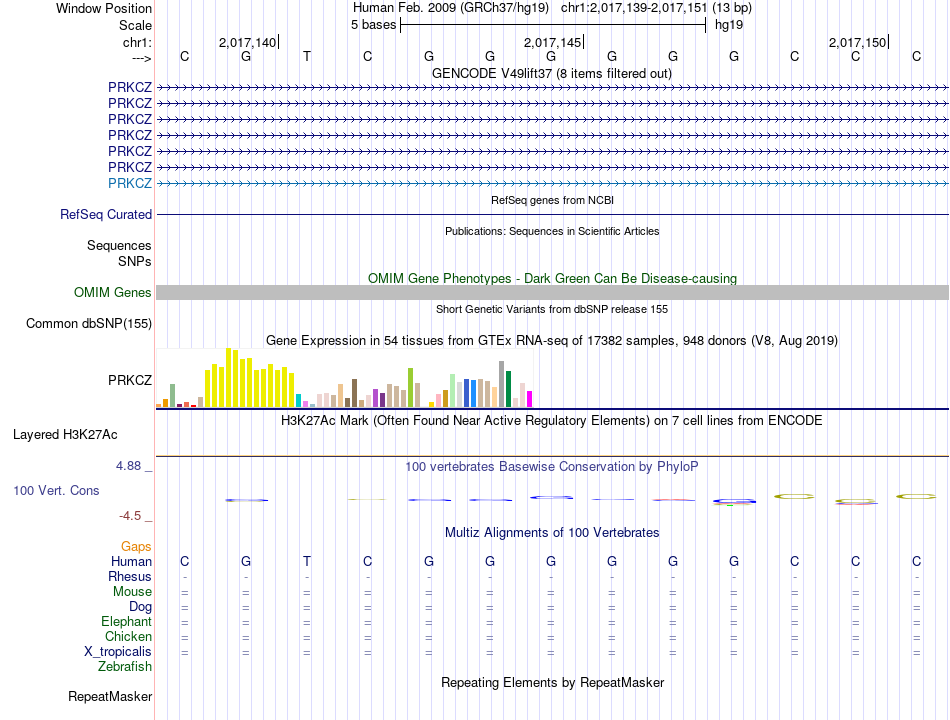Click the SNPs track label
This screenshot has width=950, height=720.
(135, 261)
